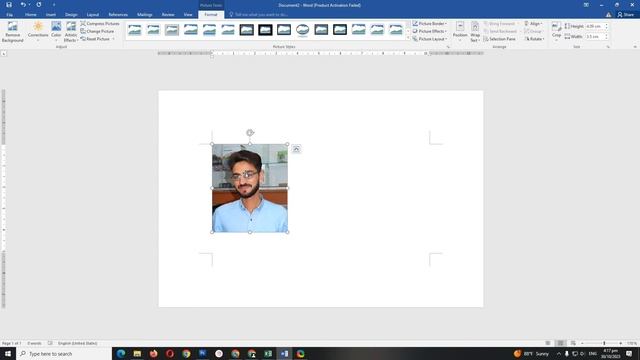Open the Rotate dropdown
Image resolution: width=640 pixels, height=360 pixels.
pyautogui.click(x=535, y=39)
